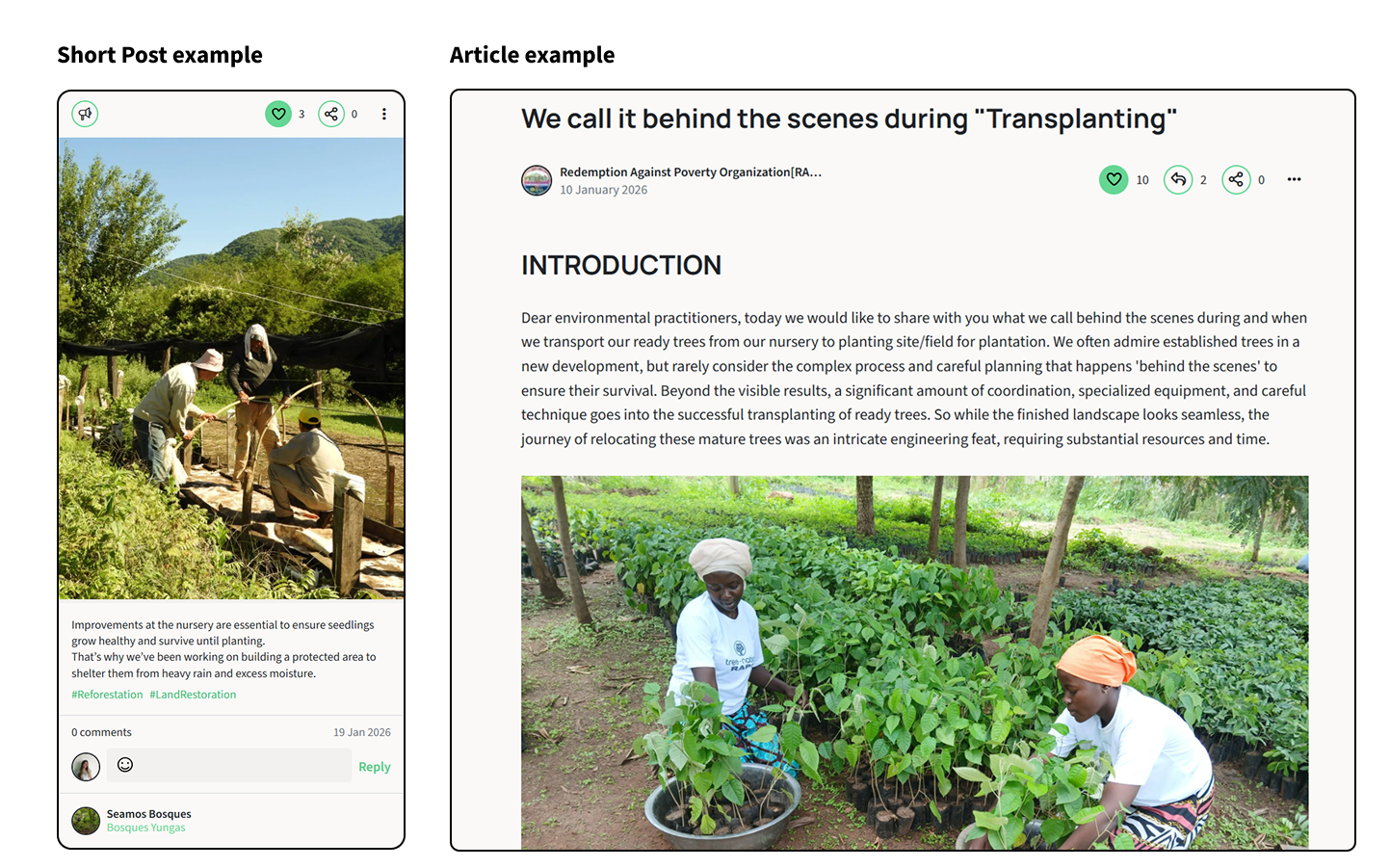The image size is (1390, 868).
Task: Open Redemption Against Poverty Organization profile name
Action: coord(691,172)
